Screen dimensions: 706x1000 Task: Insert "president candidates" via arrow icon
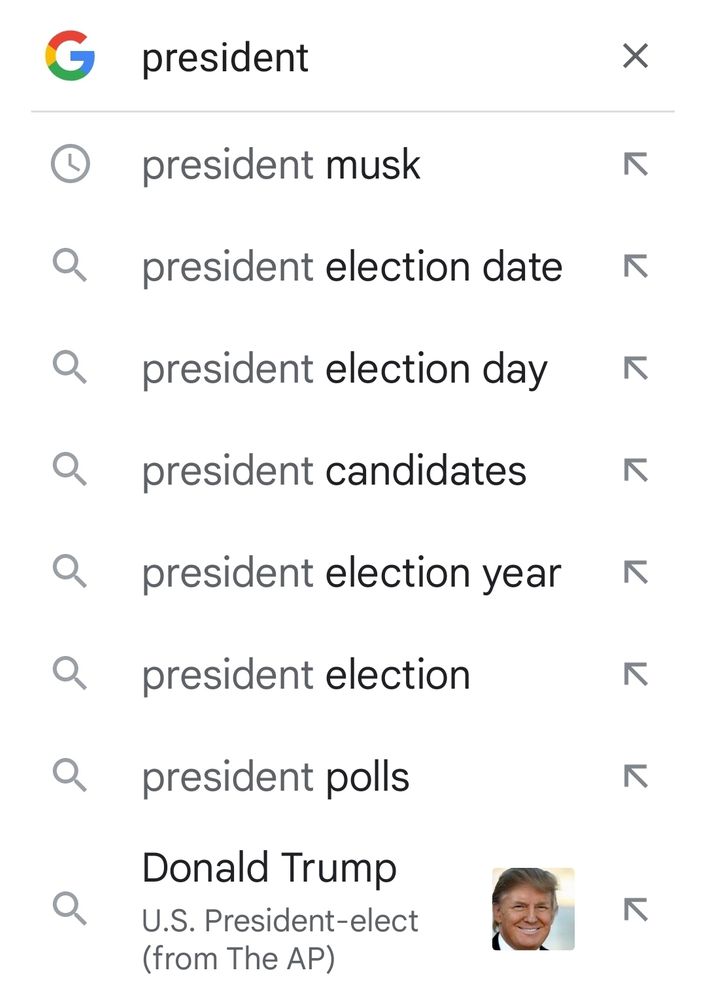635,471
